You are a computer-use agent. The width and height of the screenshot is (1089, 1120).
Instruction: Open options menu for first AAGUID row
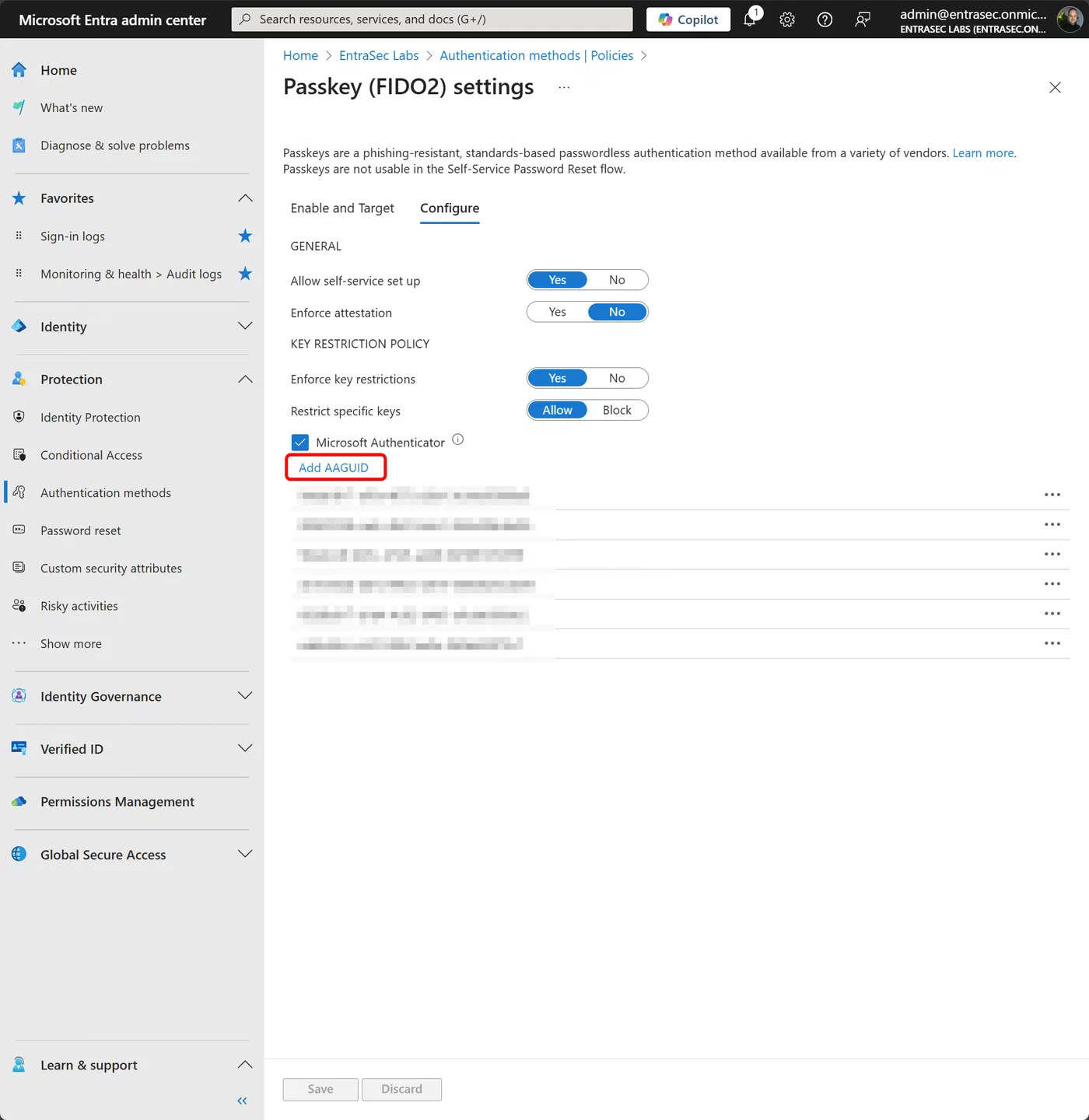1052,495
